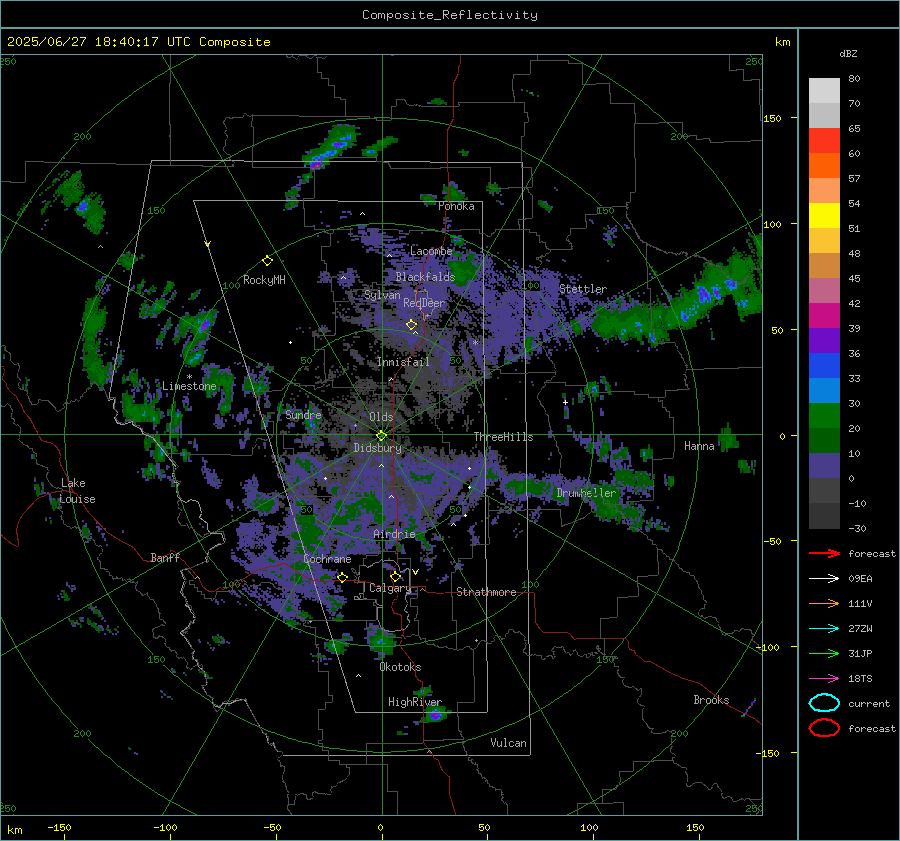Click the light blue 33-30 dBZ band
The image size is (900, 841).
click(x=824, y=391)
